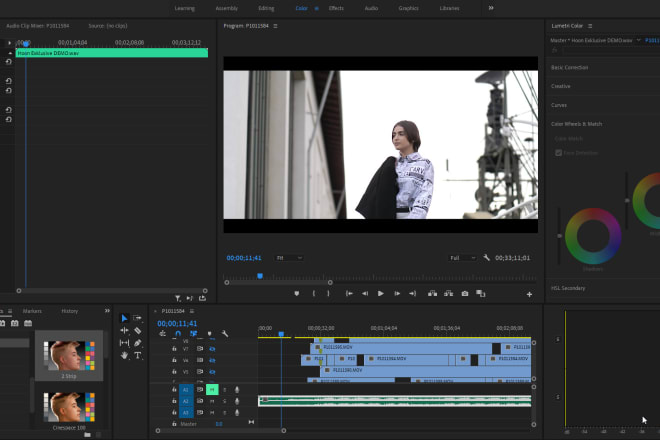Select the Slip tool
Viewport: 660px width, 440px height.
point(124,343)
